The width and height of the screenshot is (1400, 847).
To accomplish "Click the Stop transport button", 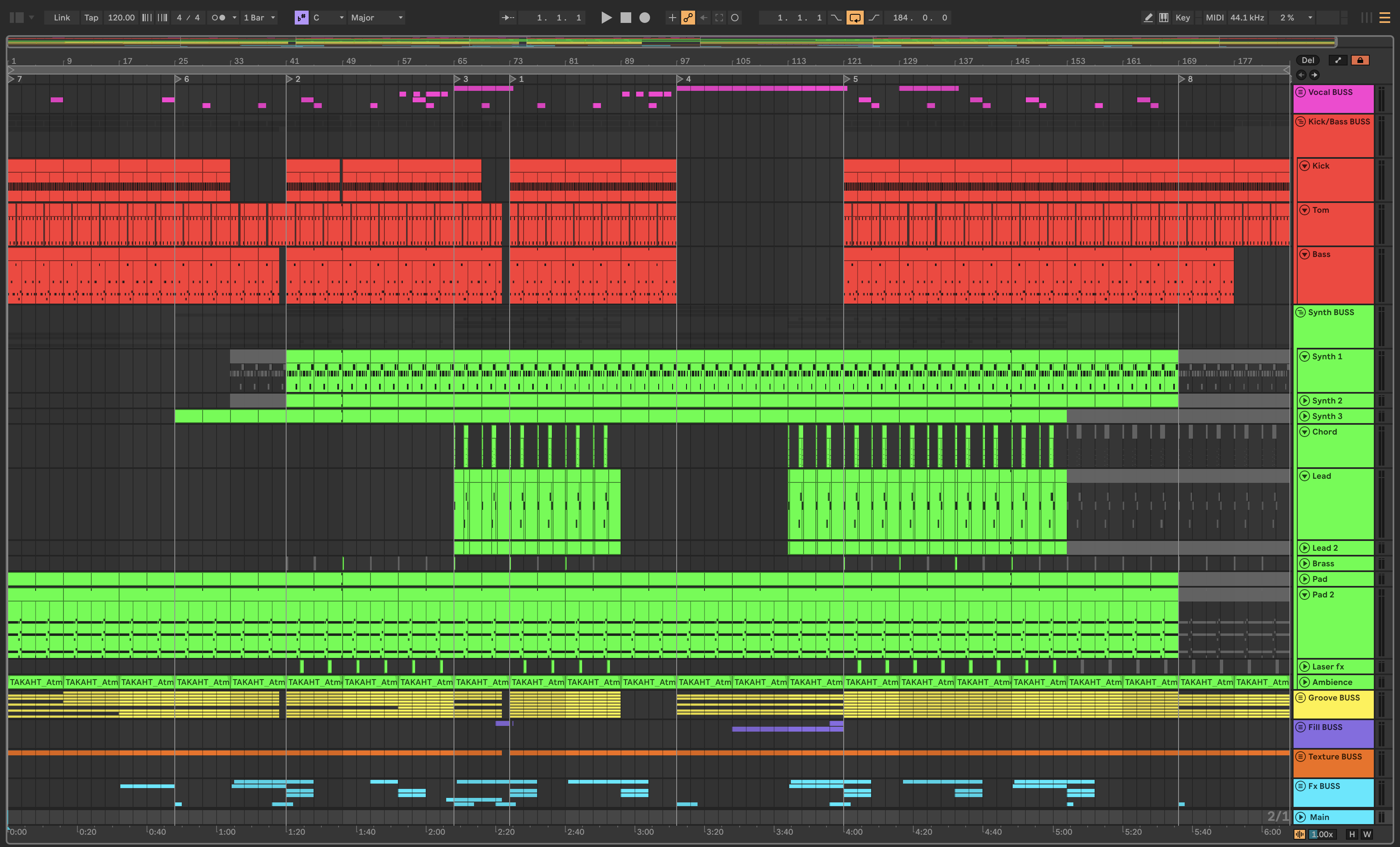I will coord(625,18).
